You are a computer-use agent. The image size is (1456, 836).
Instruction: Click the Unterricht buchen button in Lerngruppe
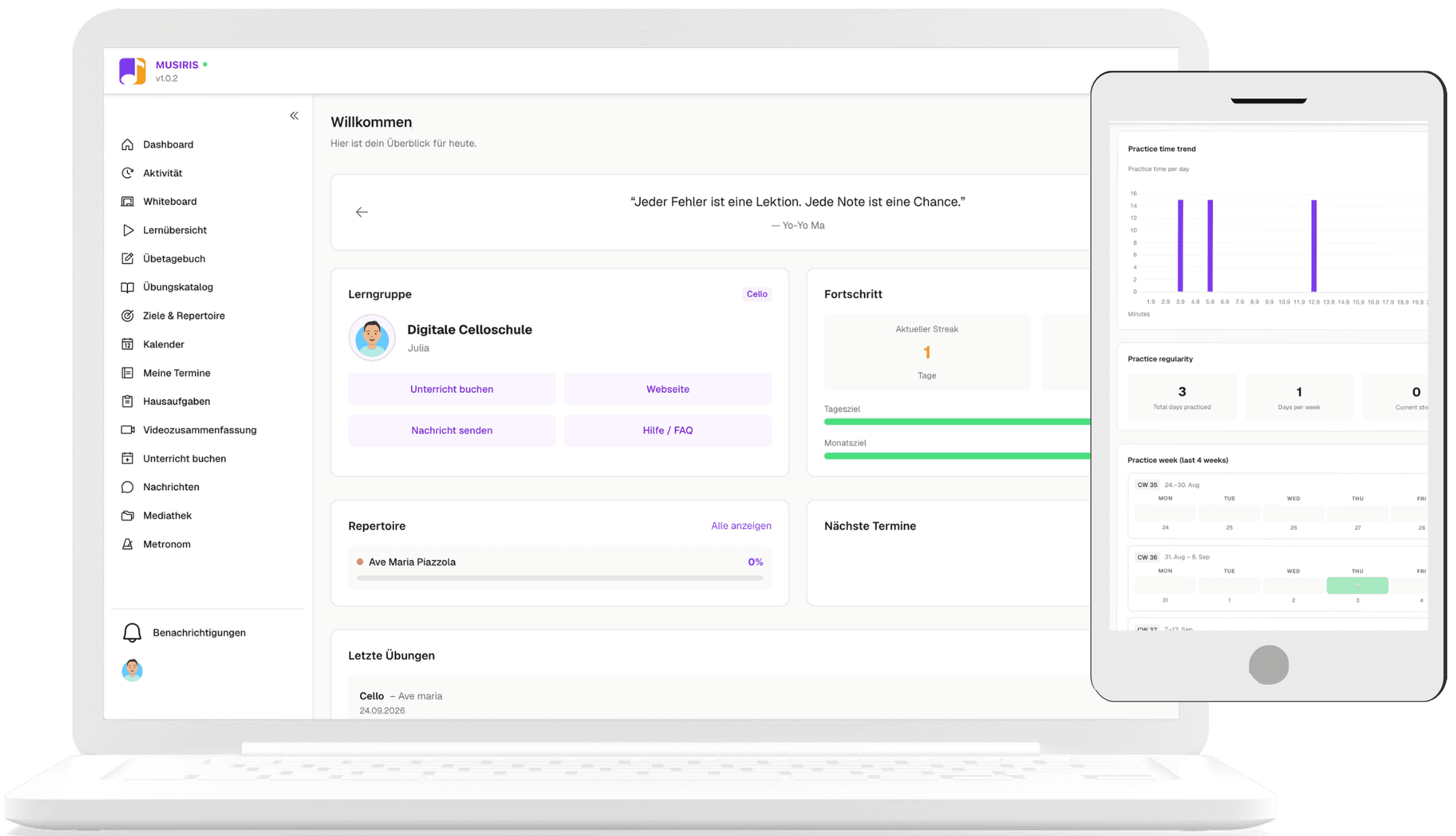[x=452, y=389]
